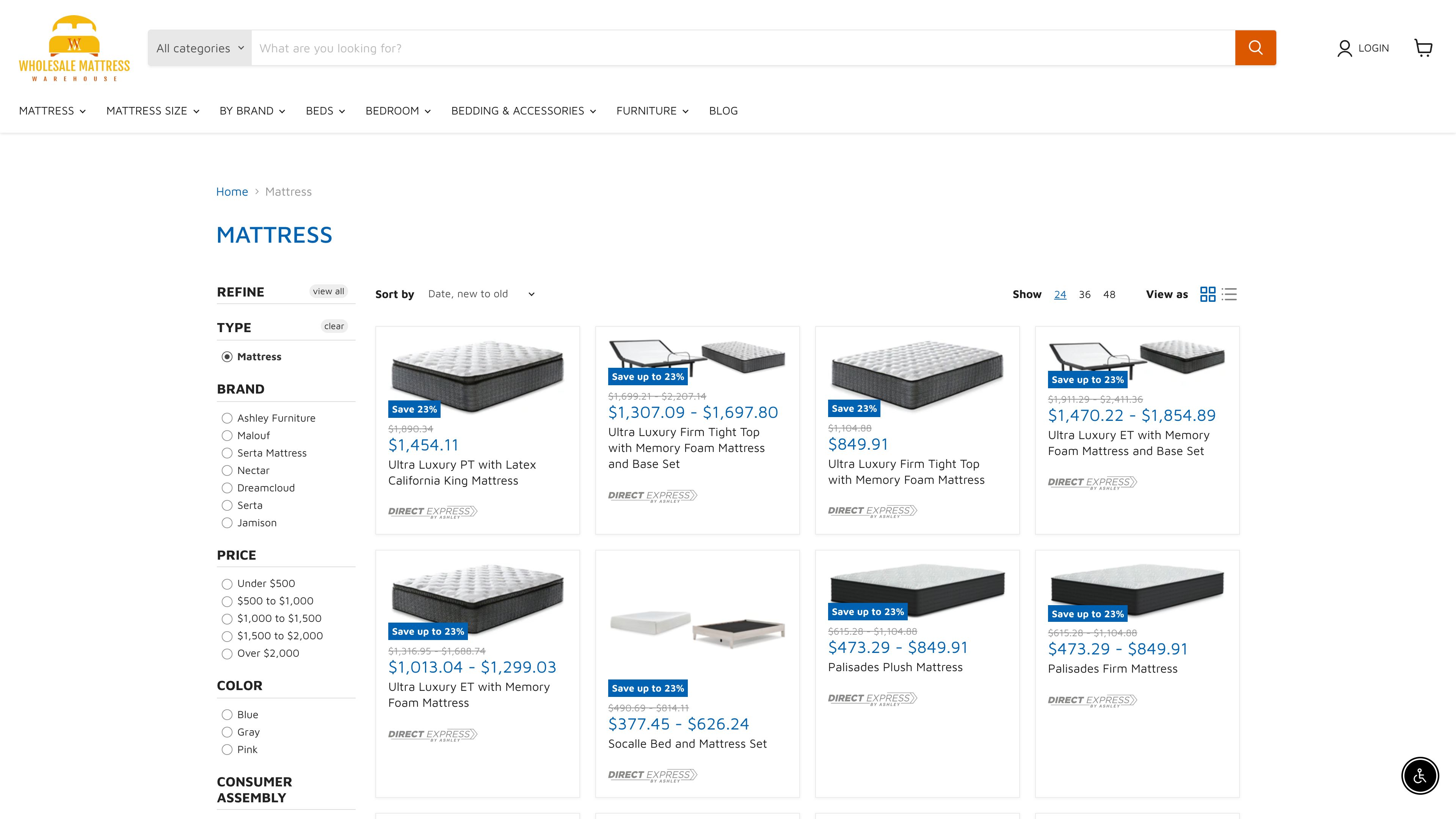This screenshot has width=1456, height=819.
Task: Go to the BLOG menu item
Action: click(723, 111)
